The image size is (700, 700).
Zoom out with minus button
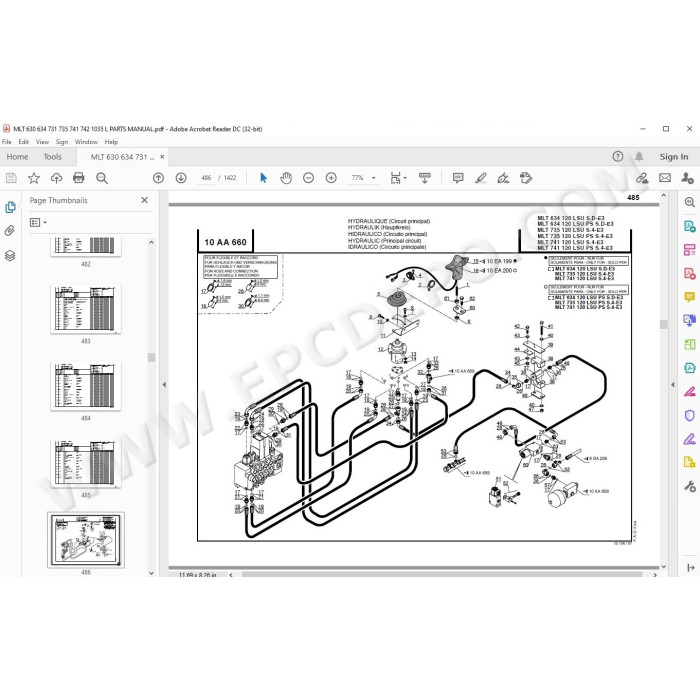[x=308, y=178]
